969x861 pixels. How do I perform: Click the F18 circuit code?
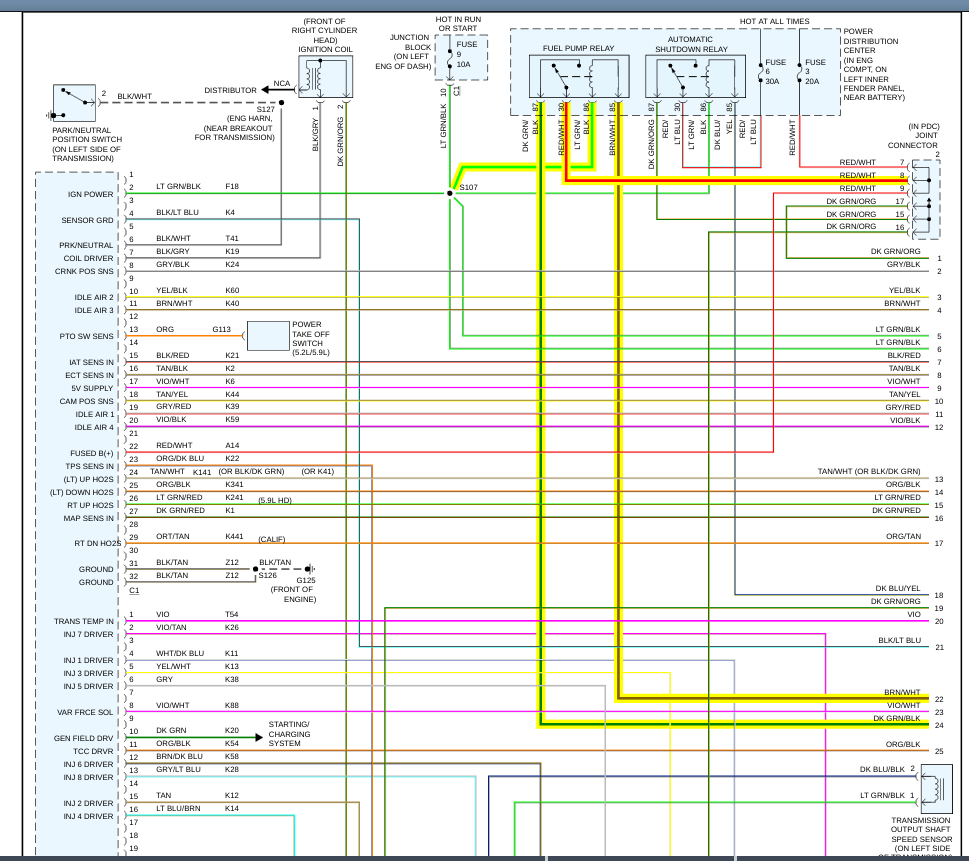click(232, 186)
